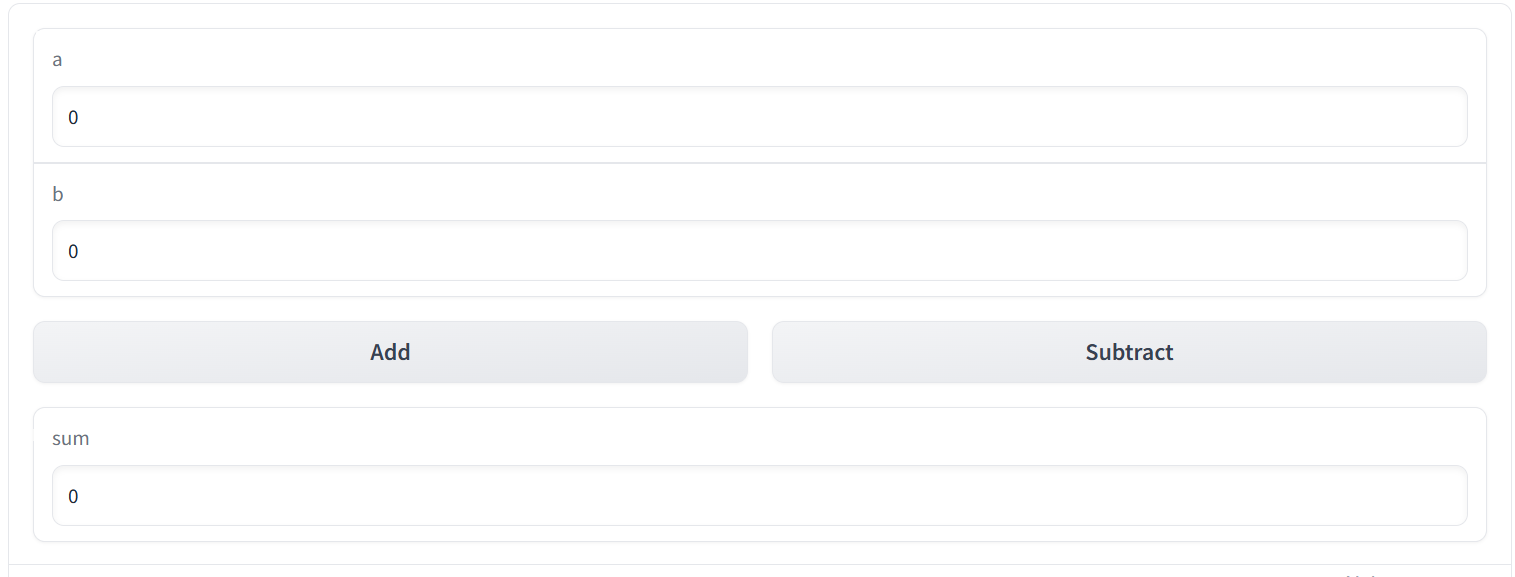
Task: Hit the left grey button labeled Add
Action: point(390,352)
